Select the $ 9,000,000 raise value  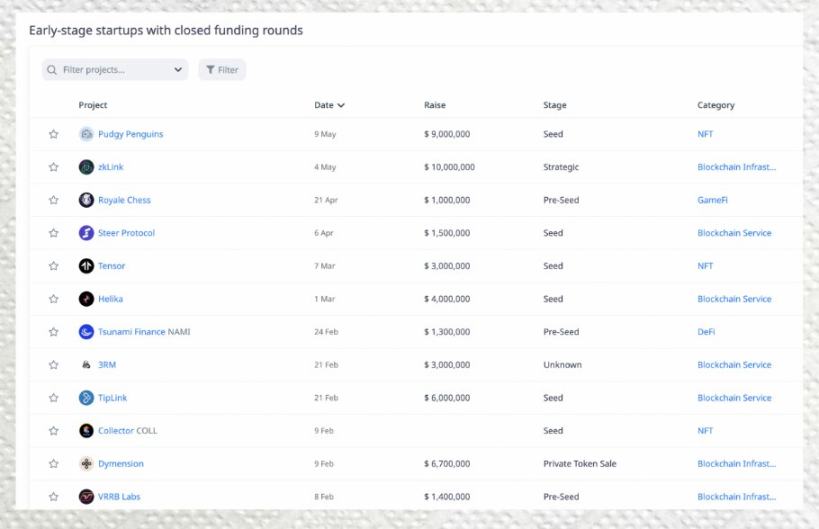447,134
